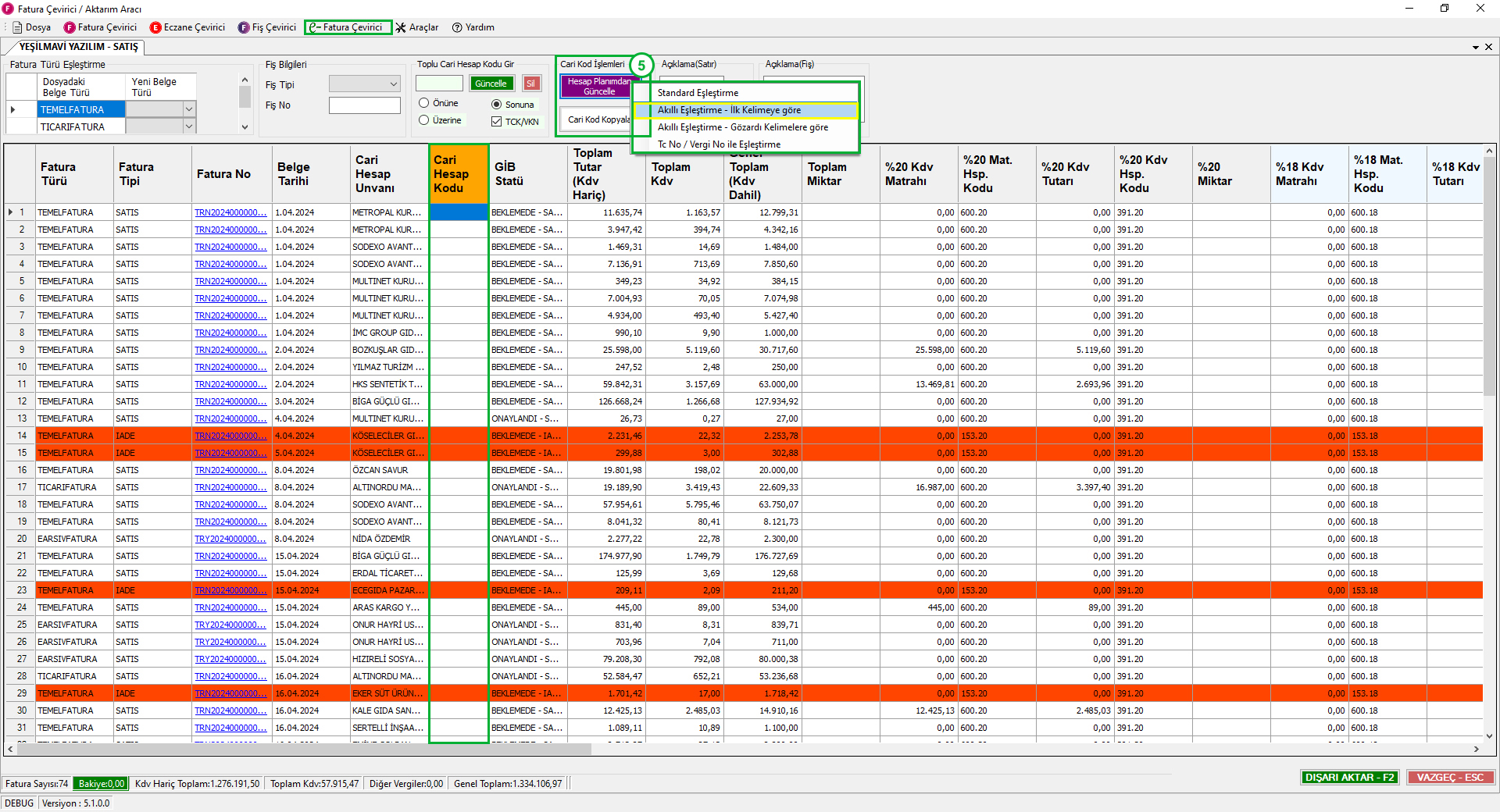Open TICARIFATURA new document type dropdown
This screenshot has height=812, width=1500.
coord(188,126)
